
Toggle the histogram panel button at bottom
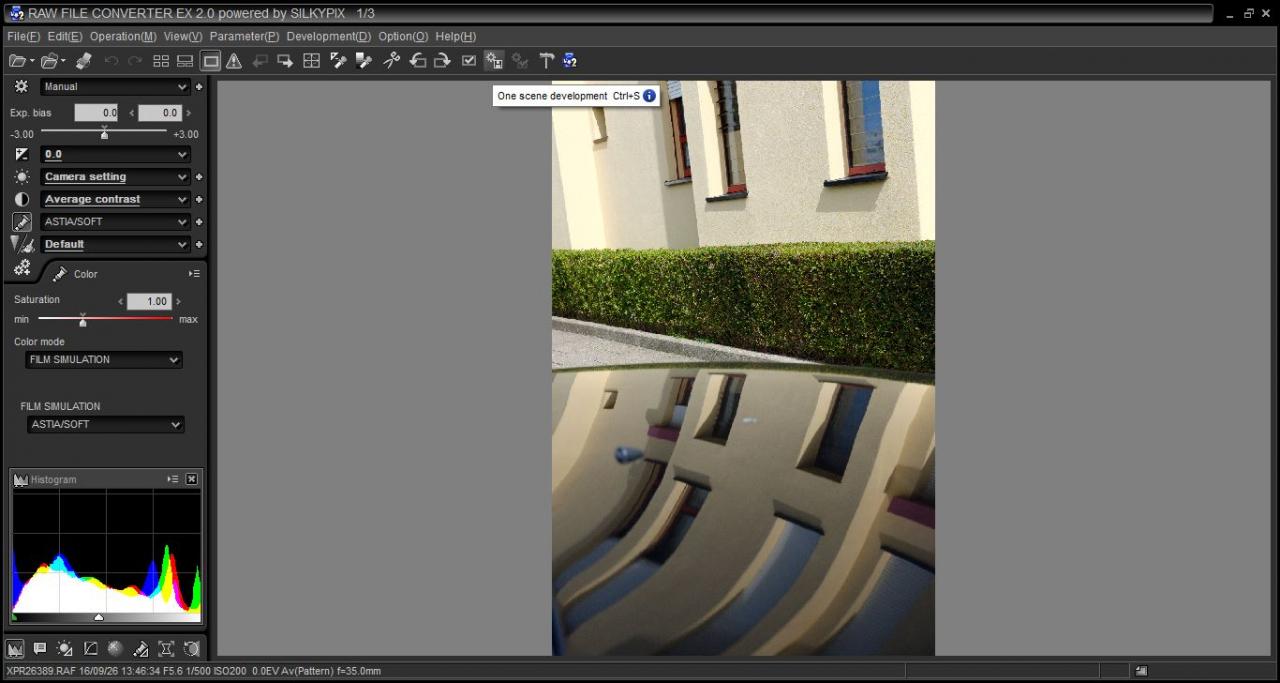(x=15, y=648)
